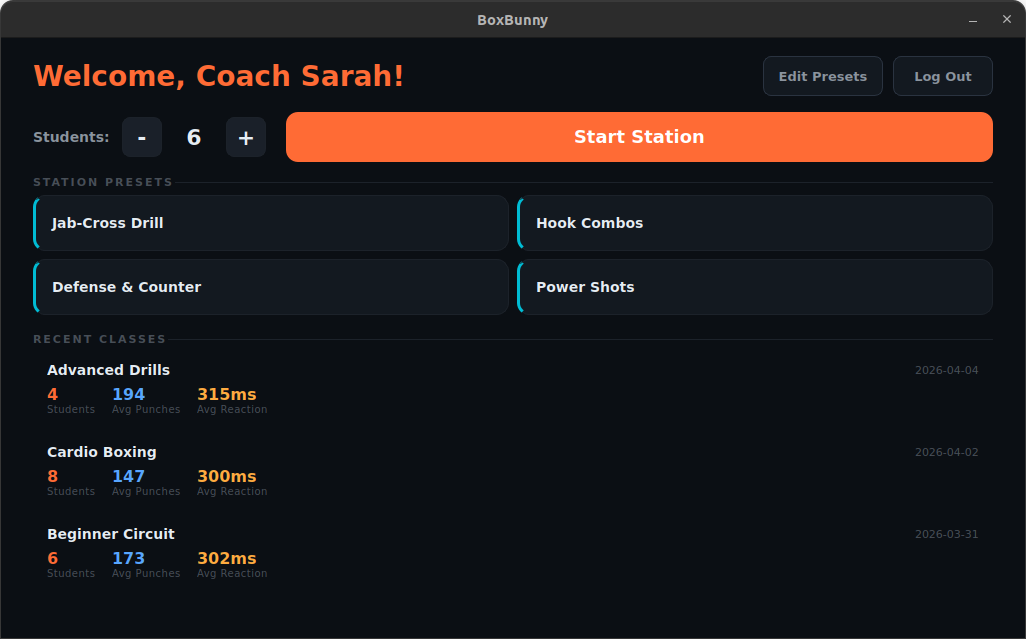
Task: Click the BoxBunny title bar text
Action: pos(512,19)
